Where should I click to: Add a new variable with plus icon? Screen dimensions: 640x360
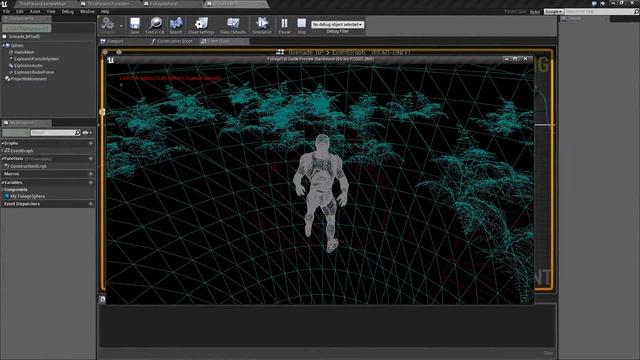[x=91, y=182]
